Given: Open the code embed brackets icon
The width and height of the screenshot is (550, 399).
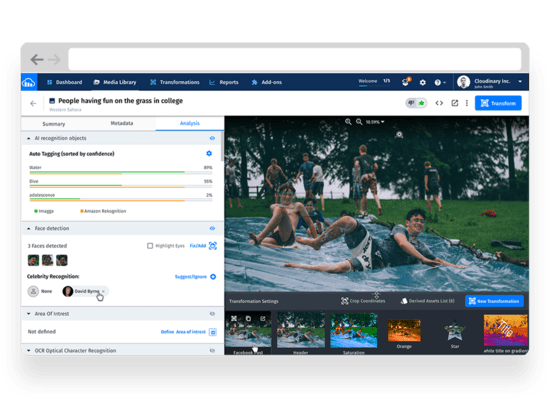Looking at the screenshot, I should [439, 103].
